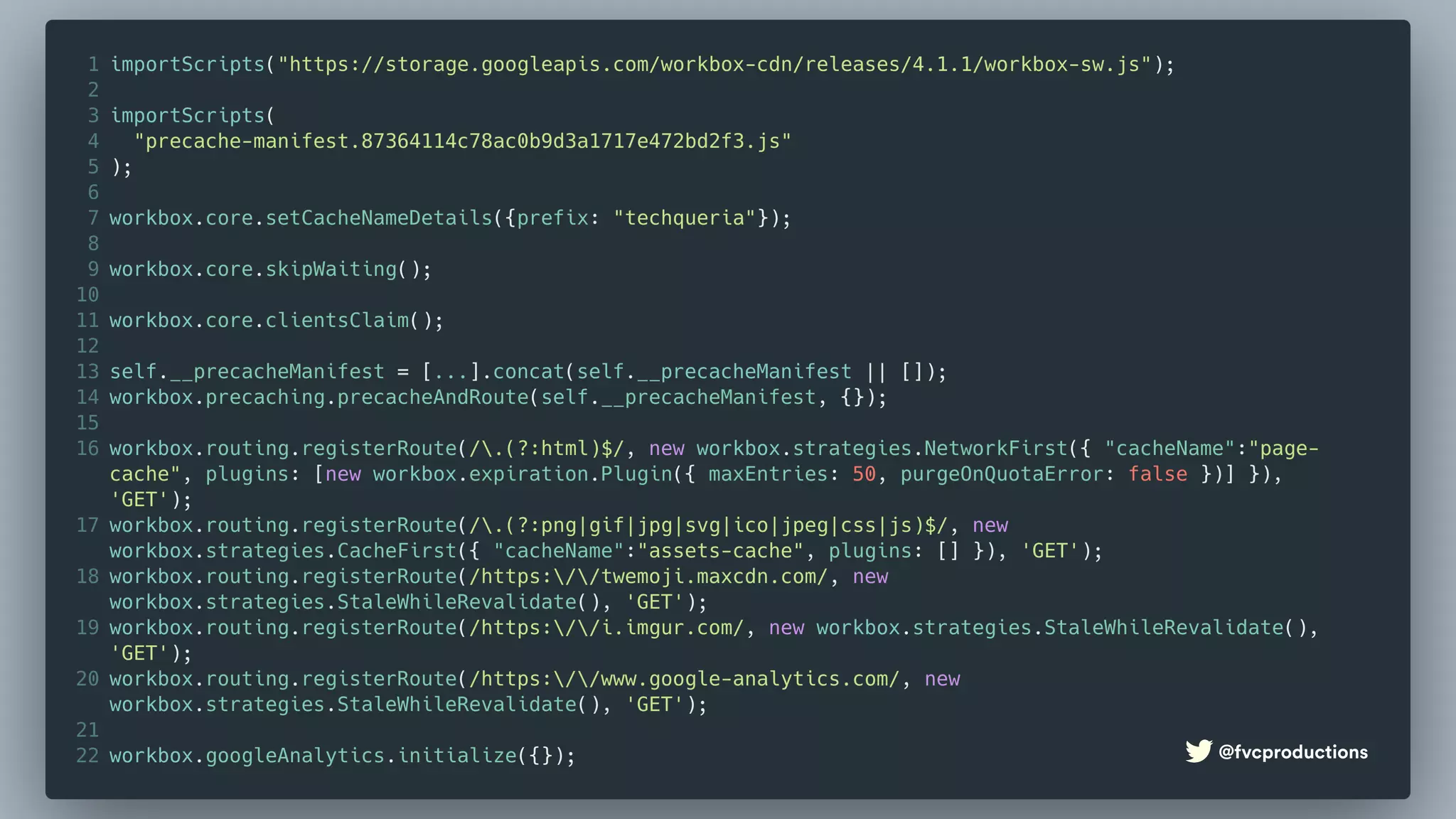The width and height of the screenshot is (1456, 819).
Task: Click line number 1 in the gutter
Action: click(x=93, y=65)
